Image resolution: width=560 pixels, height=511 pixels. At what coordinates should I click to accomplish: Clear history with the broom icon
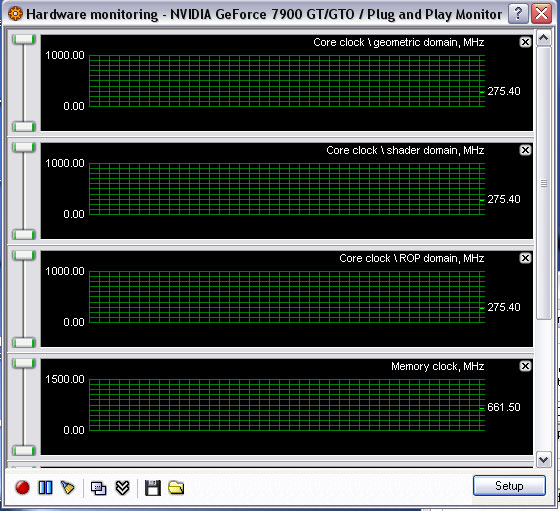tap(68, 487)
